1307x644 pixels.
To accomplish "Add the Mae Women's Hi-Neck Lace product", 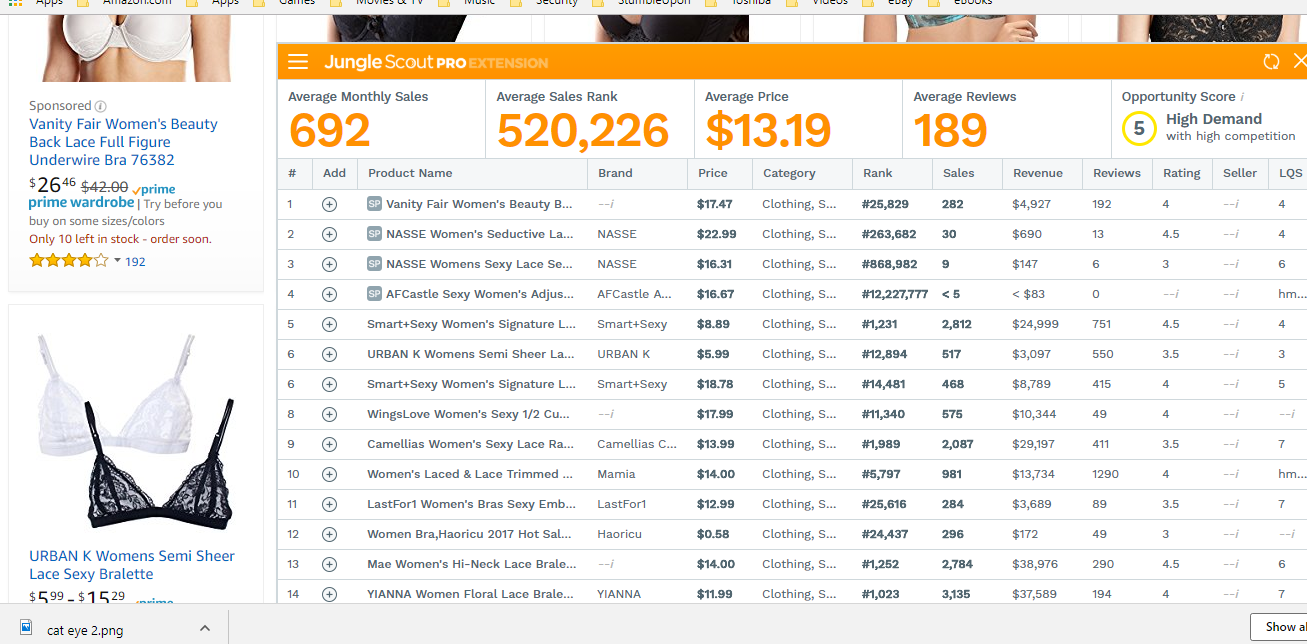I will 329,564.
